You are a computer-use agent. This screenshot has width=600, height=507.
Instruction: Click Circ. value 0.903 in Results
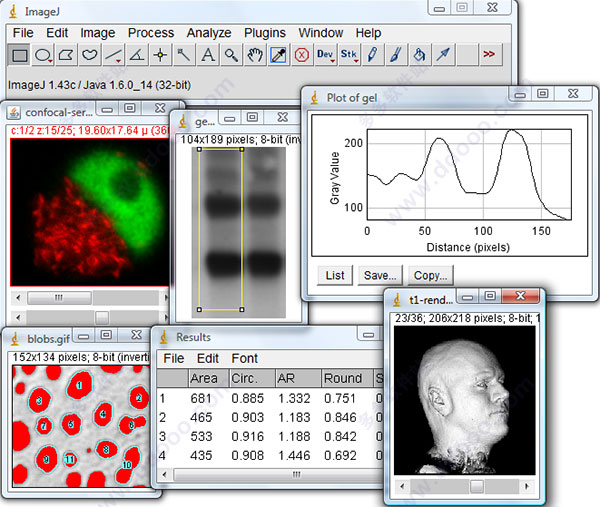point(248,417)
